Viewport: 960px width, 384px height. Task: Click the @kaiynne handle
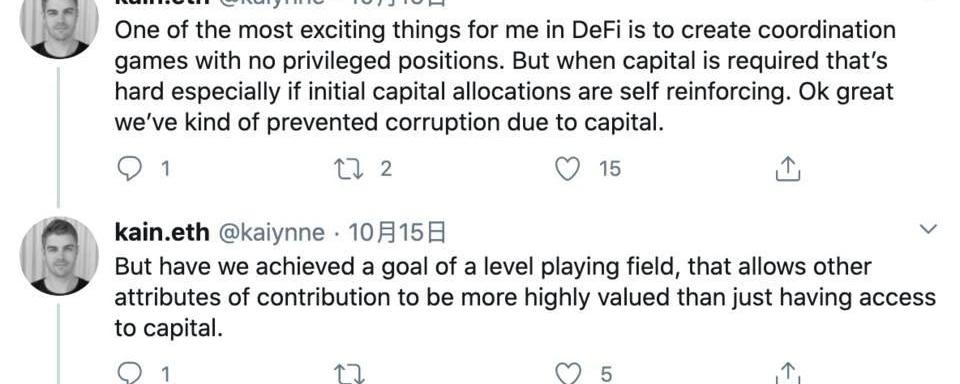click(271, 233)
